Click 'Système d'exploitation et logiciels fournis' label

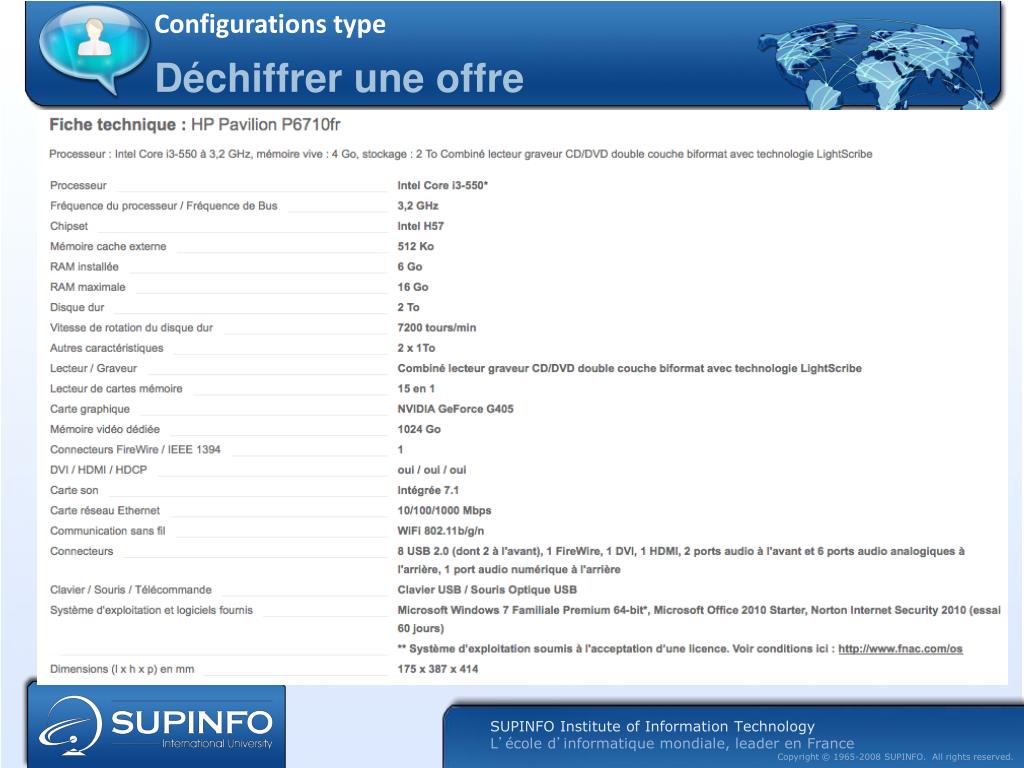click(x=151, y=610)
